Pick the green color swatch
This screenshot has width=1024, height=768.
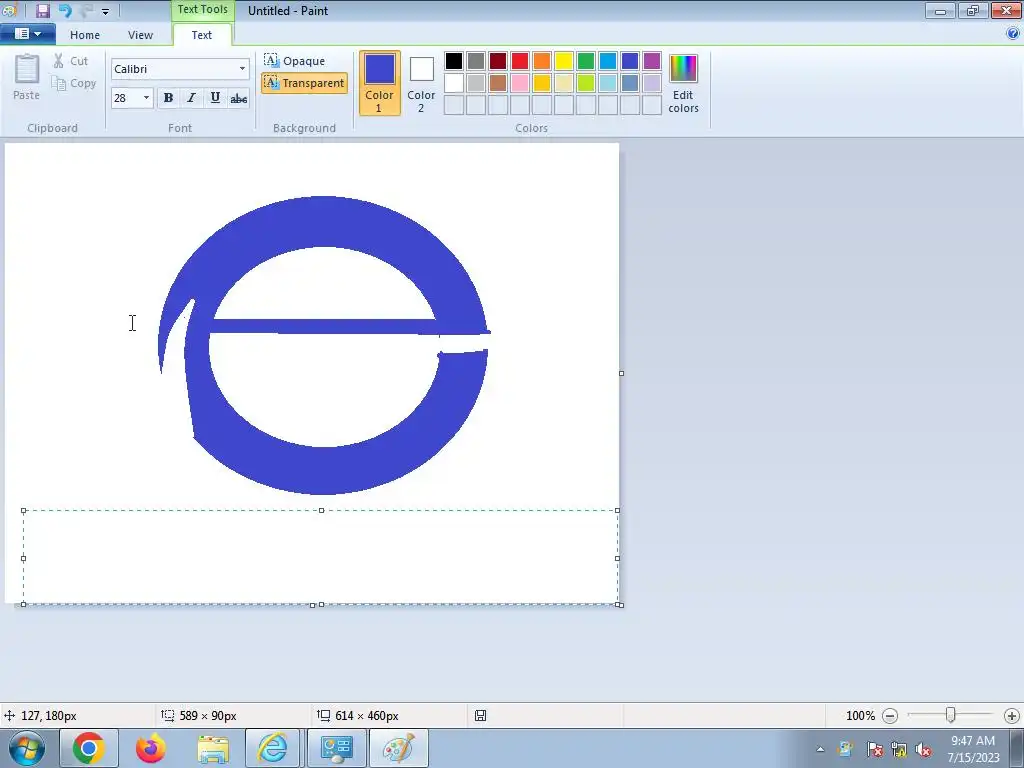pyautogui.click(x=586, y=61)
